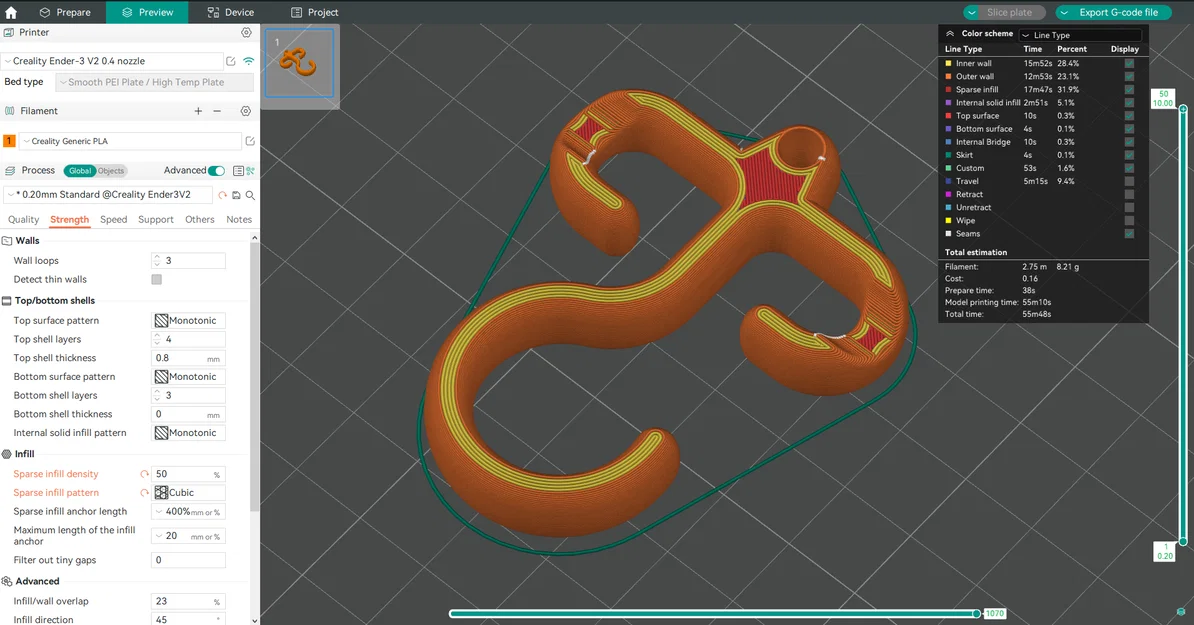Screen dimensions: 1194x625
Task: Switch to the Quality settings tab
Action: point(22,219)
